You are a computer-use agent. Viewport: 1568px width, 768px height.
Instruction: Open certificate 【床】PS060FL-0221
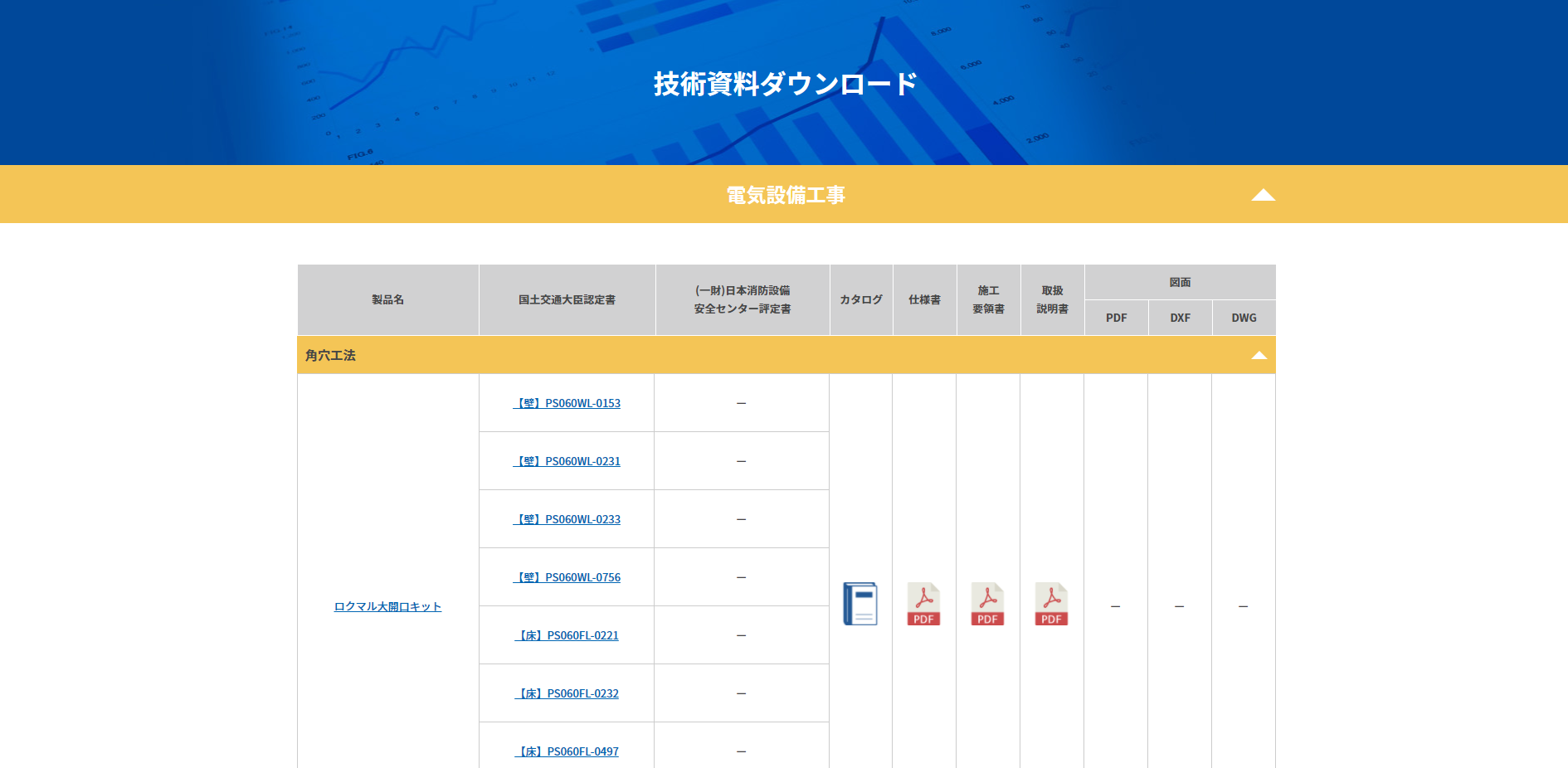[567, 635]
